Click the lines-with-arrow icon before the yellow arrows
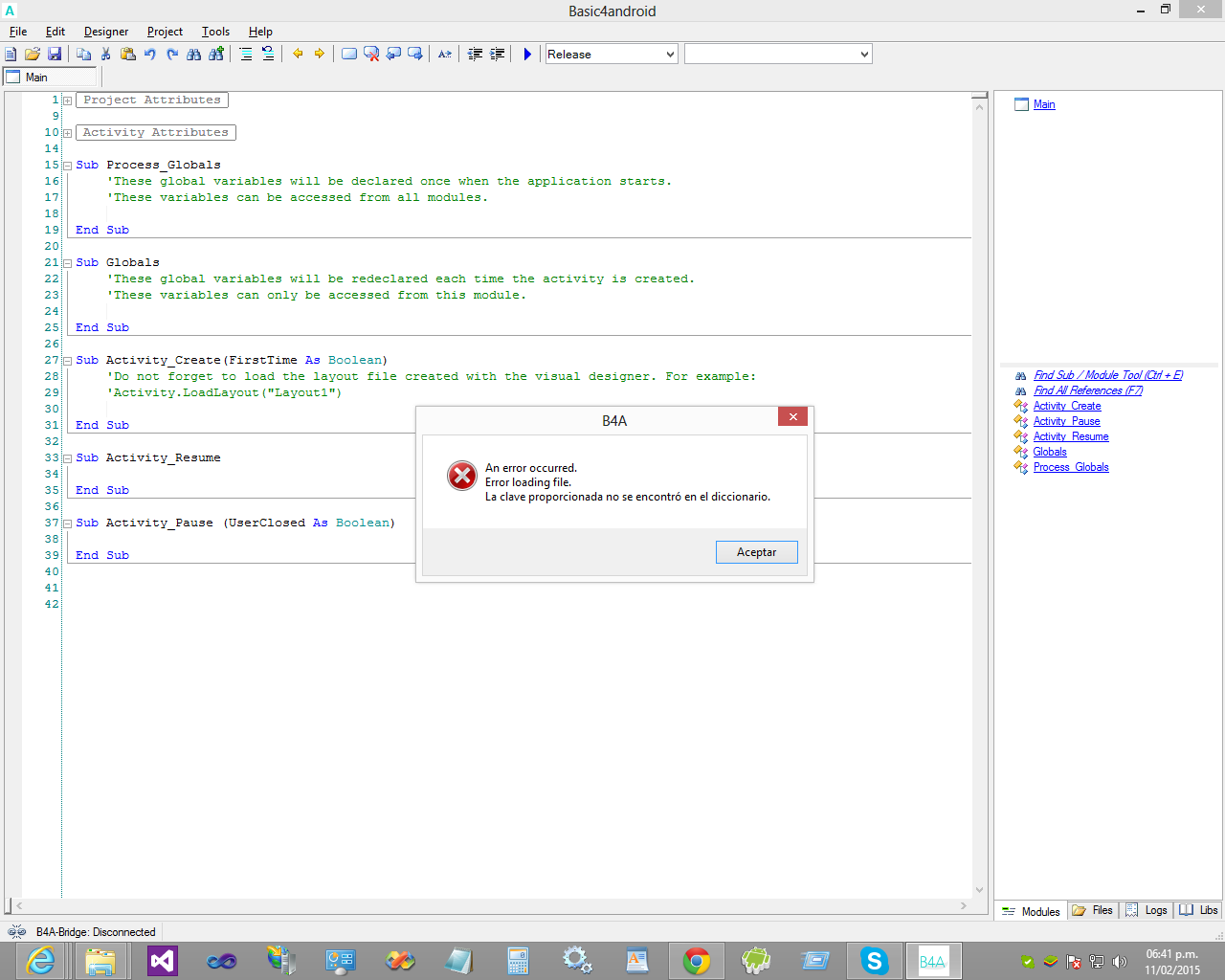Screen dimensions: 1225x980 point(268,55)
